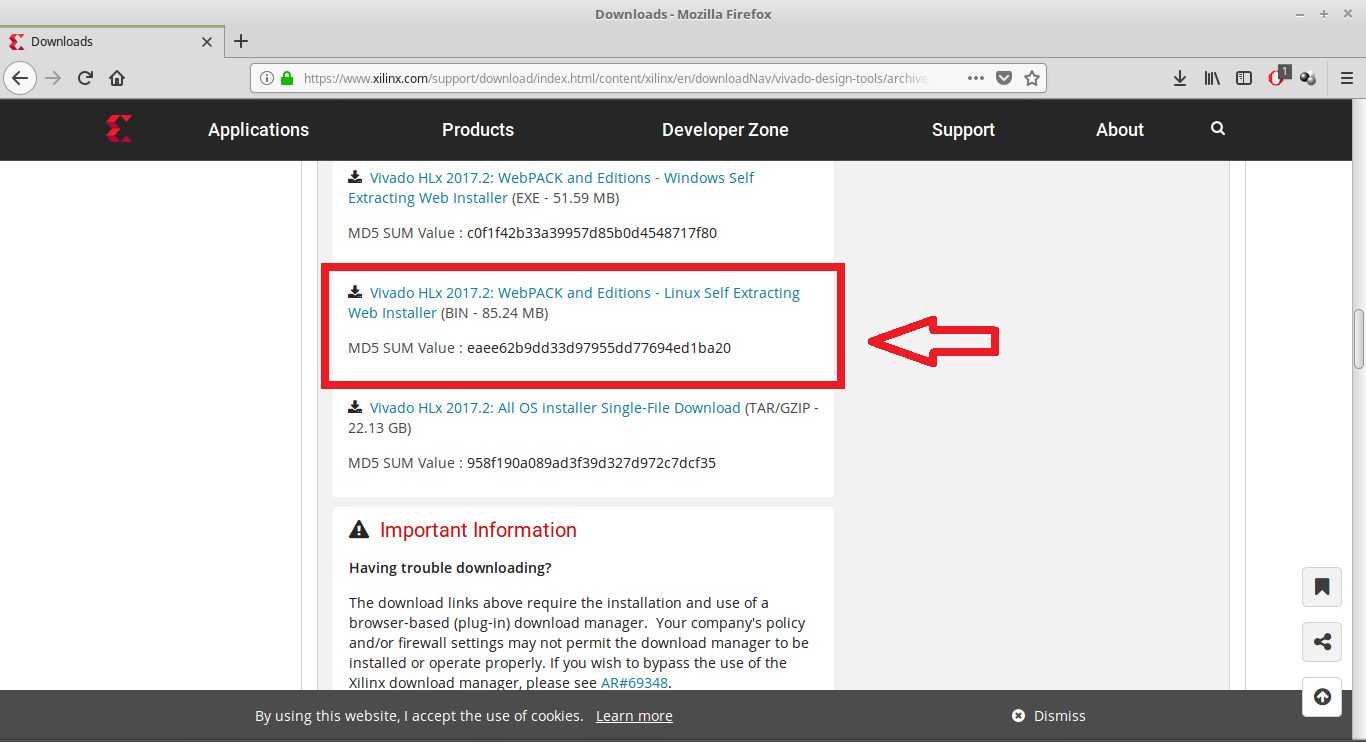Click Having trouble downloading? text
The width and height of the screenshot is (1366, 742).
[x=450, y=568]
